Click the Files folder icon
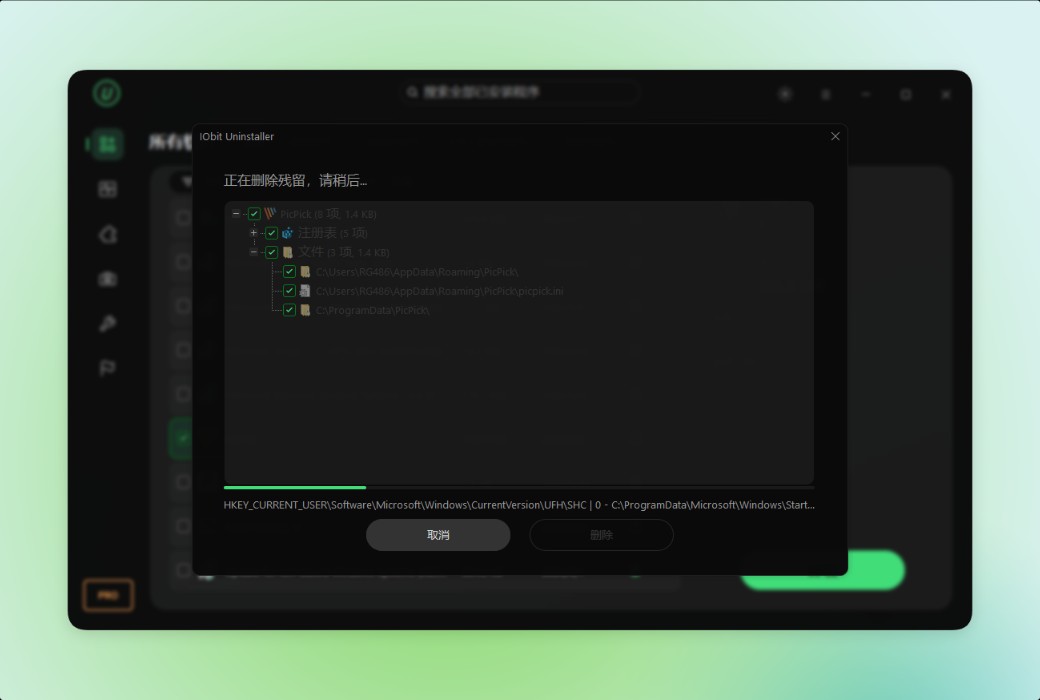The height and width of the screenshot is (700, 1040). coord(288,252)
